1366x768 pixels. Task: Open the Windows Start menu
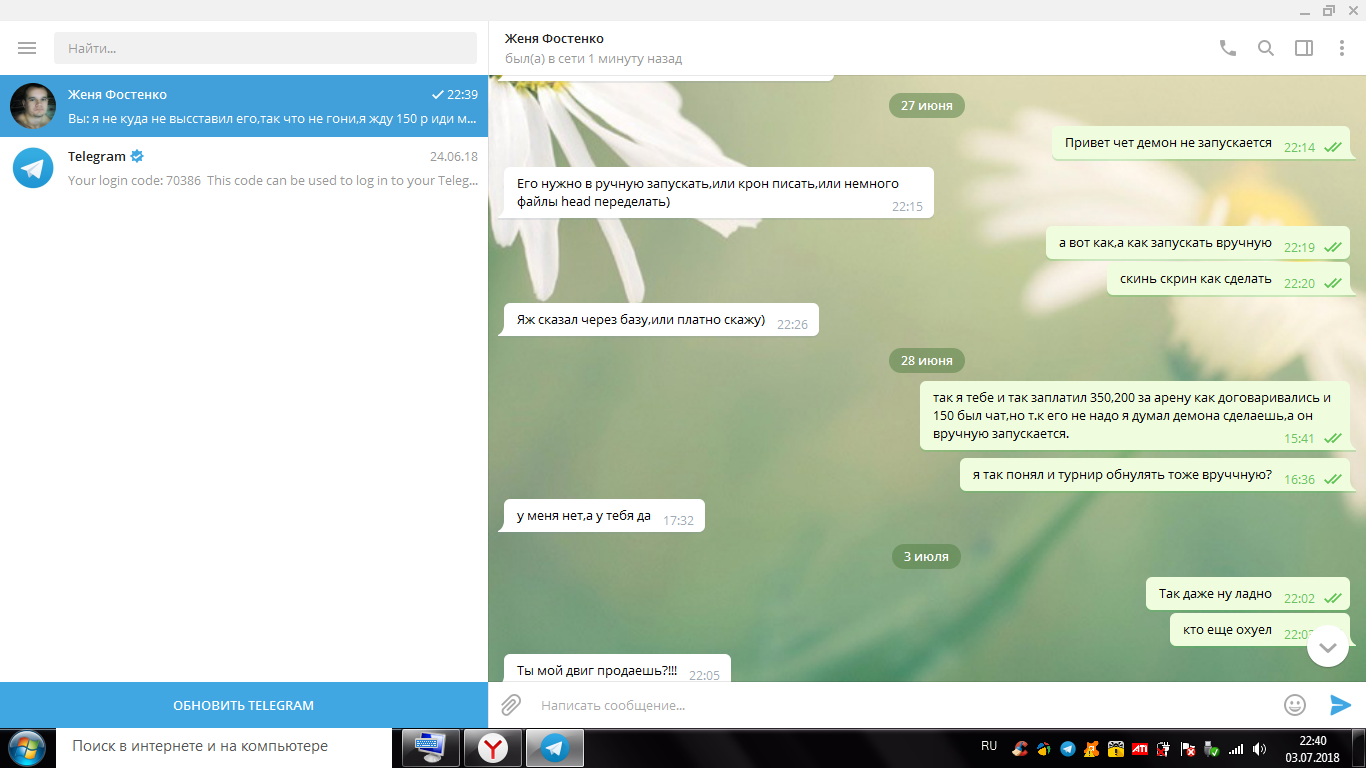(26, 747)
